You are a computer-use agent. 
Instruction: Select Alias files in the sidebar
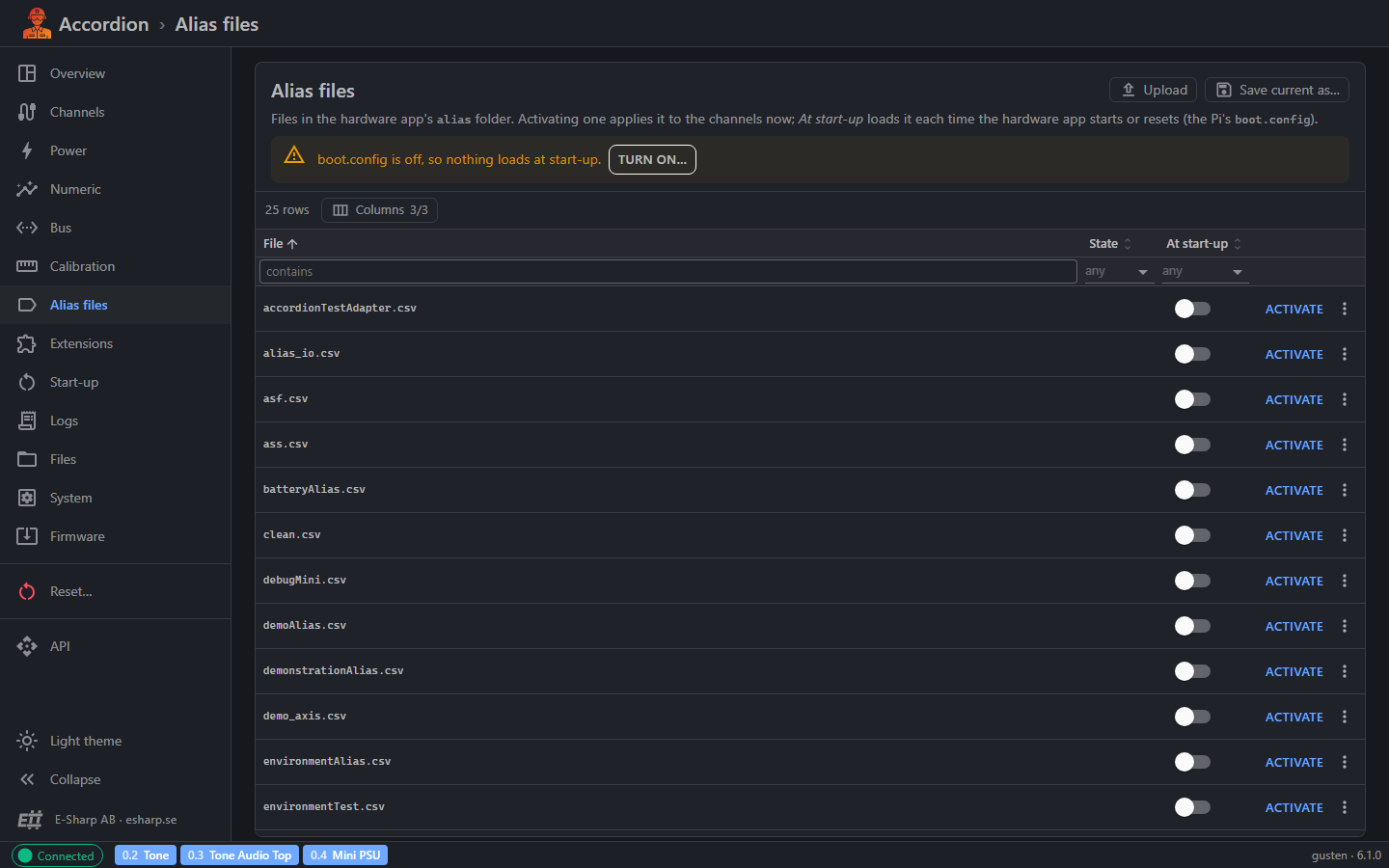pyautogui.click(x=116, y=305)
